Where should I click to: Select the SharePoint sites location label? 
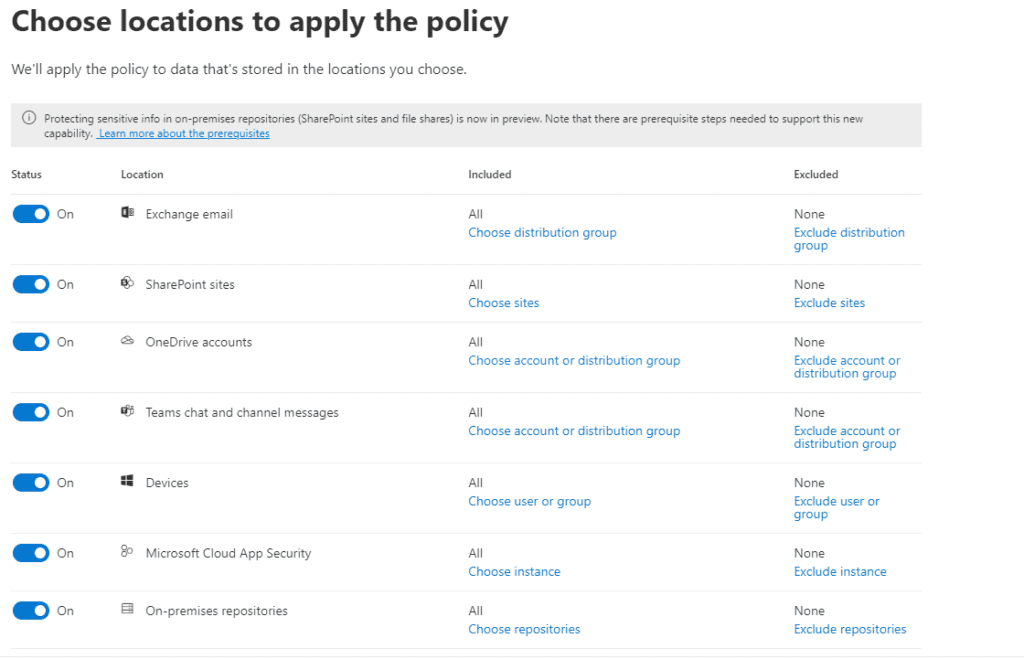(x=189, y=285)
